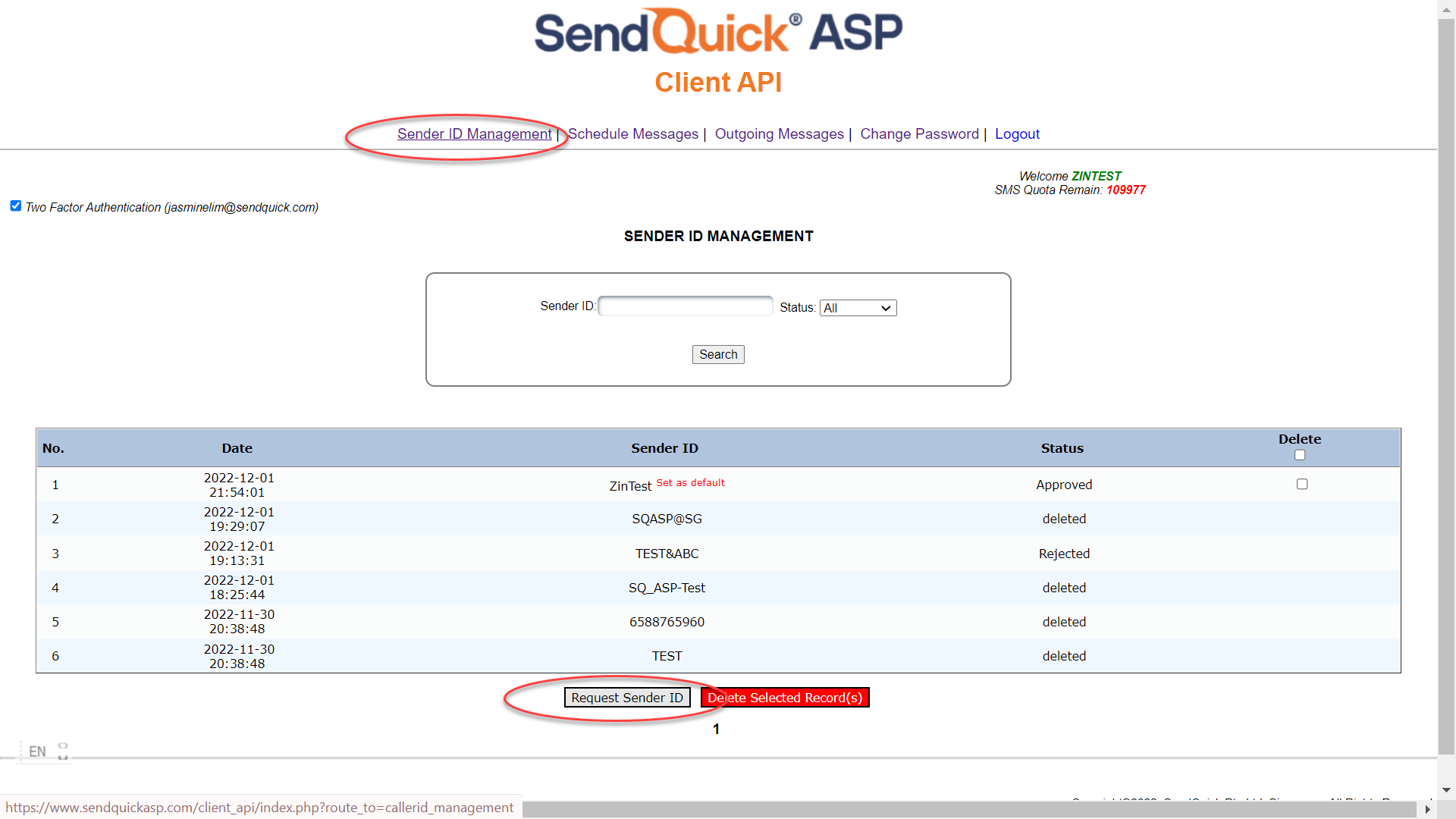The width and height of the screenshot is (1456, 819).
Task: Open Sender ID Management page
Action: 474,134
